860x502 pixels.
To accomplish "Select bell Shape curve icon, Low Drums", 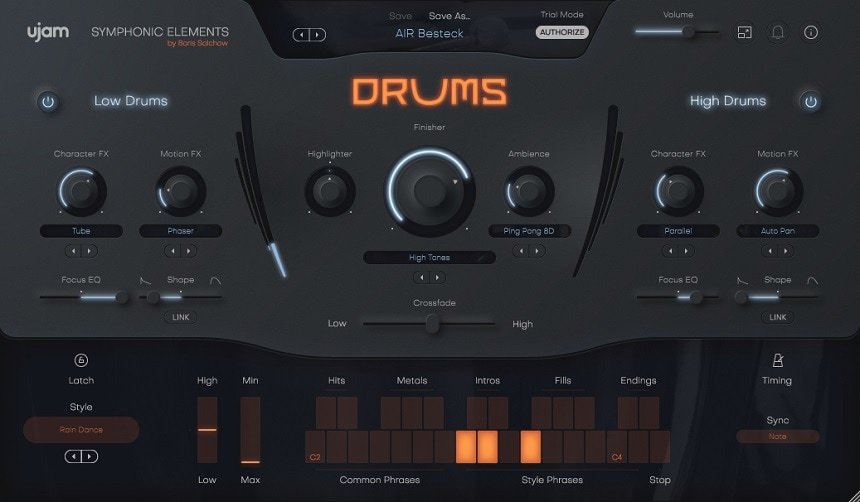I will point(216,280).
